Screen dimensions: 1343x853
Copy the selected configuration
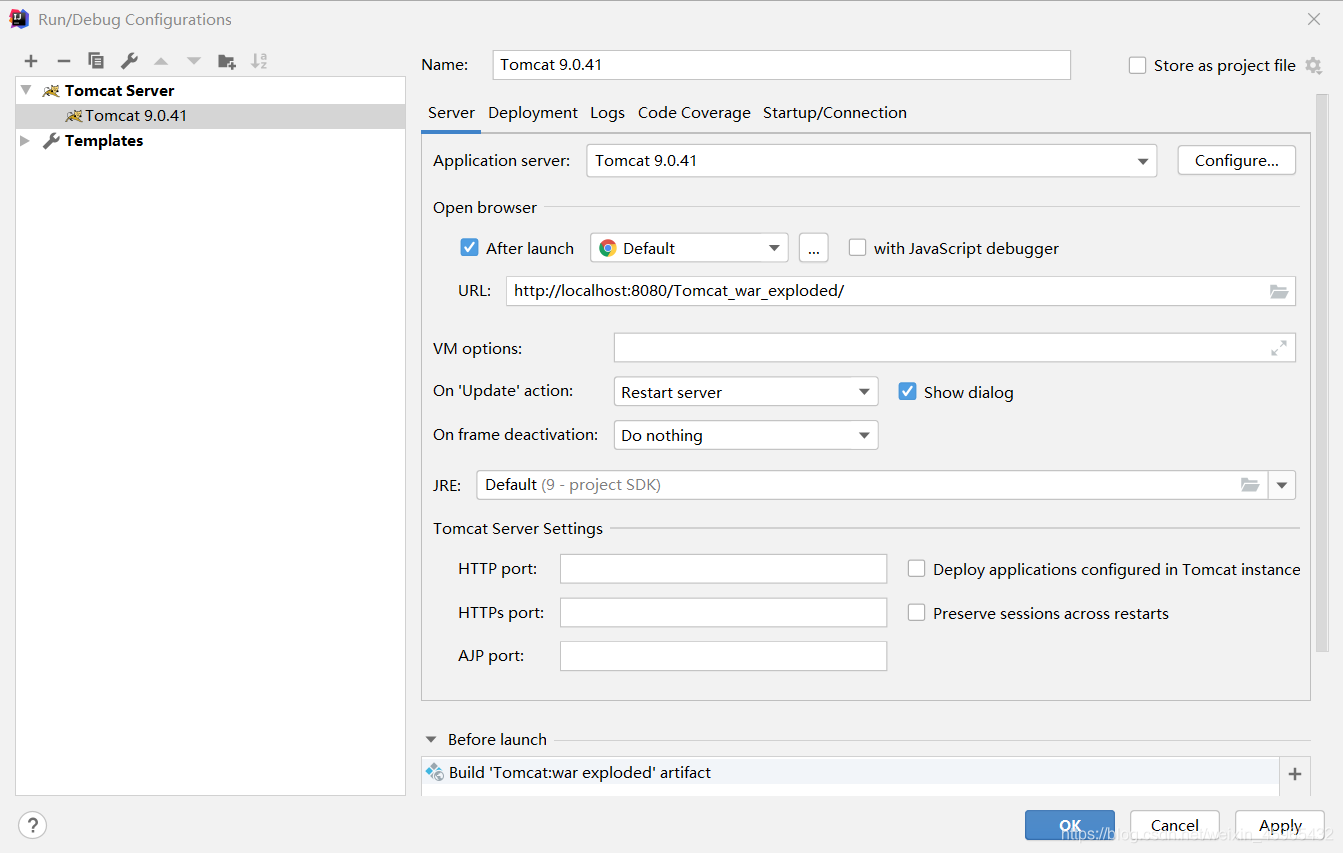96,61
